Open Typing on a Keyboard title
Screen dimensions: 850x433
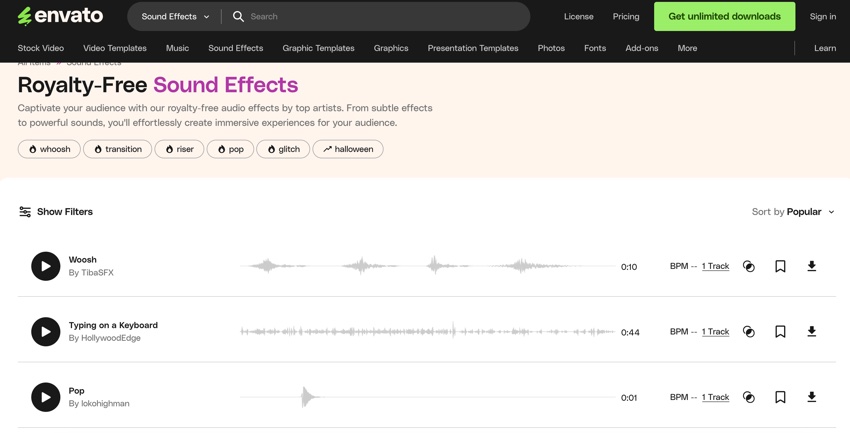[x=113, y=325]
